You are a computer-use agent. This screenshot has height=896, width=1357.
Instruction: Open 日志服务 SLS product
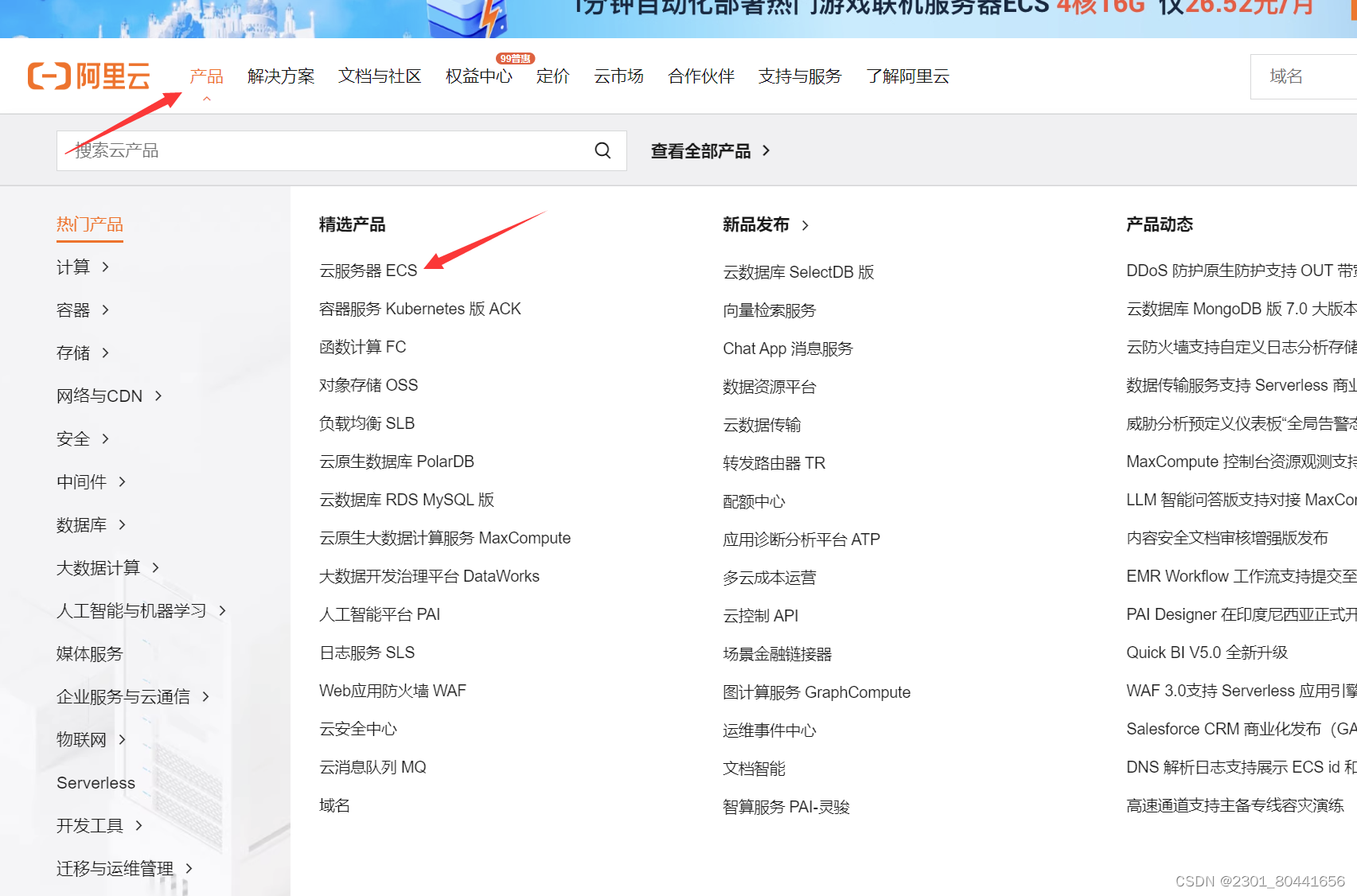click(367, 653)
